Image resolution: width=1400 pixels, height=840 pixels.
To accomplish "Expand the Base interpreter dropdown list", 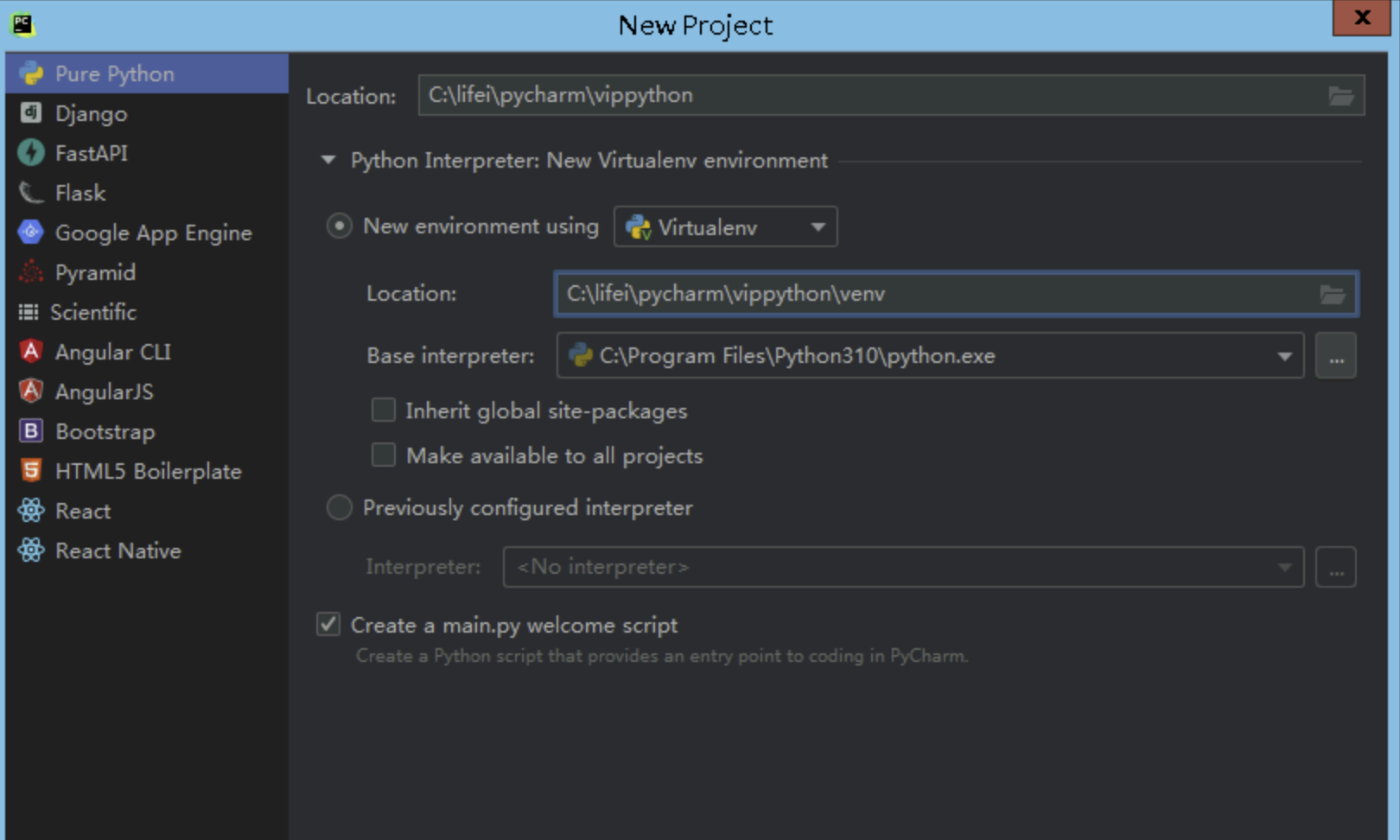I will [1284, 356].
